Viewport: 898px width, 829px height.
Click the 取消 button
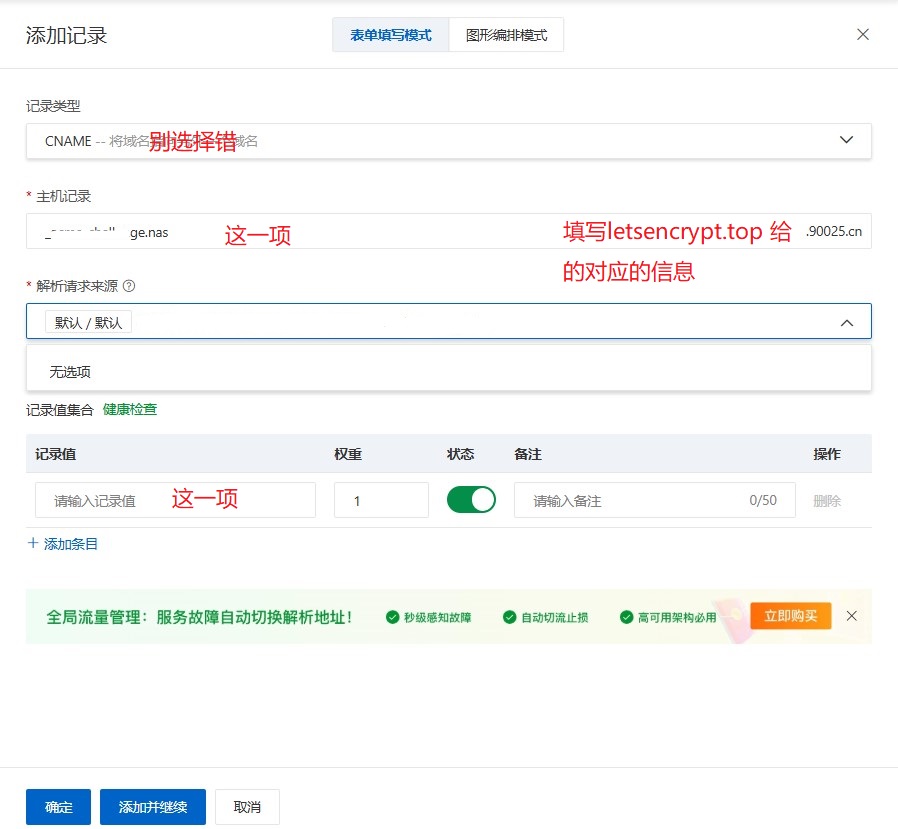tap(247, 807)
